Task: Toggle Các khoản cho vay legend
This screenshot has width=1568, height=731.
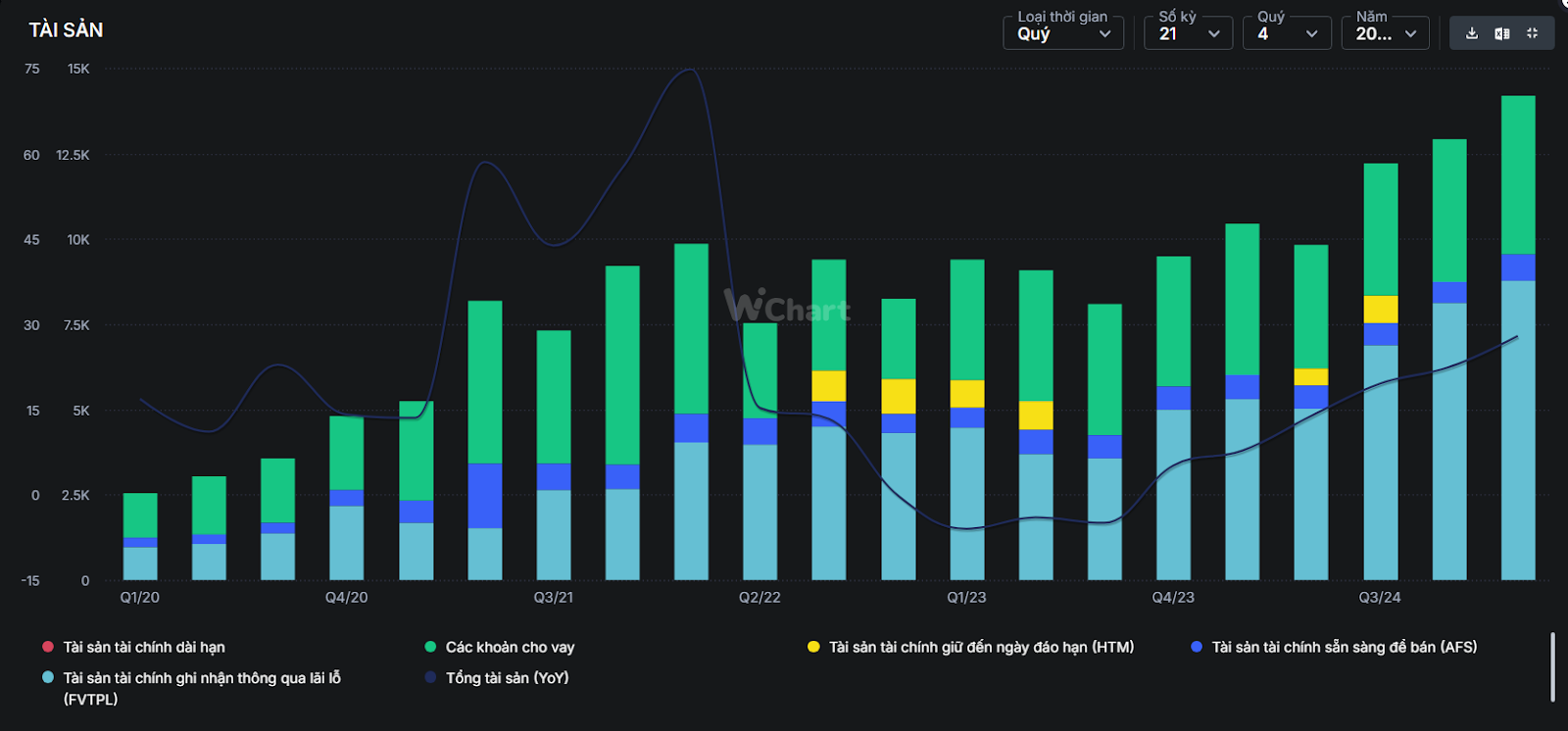Action: 509,647
